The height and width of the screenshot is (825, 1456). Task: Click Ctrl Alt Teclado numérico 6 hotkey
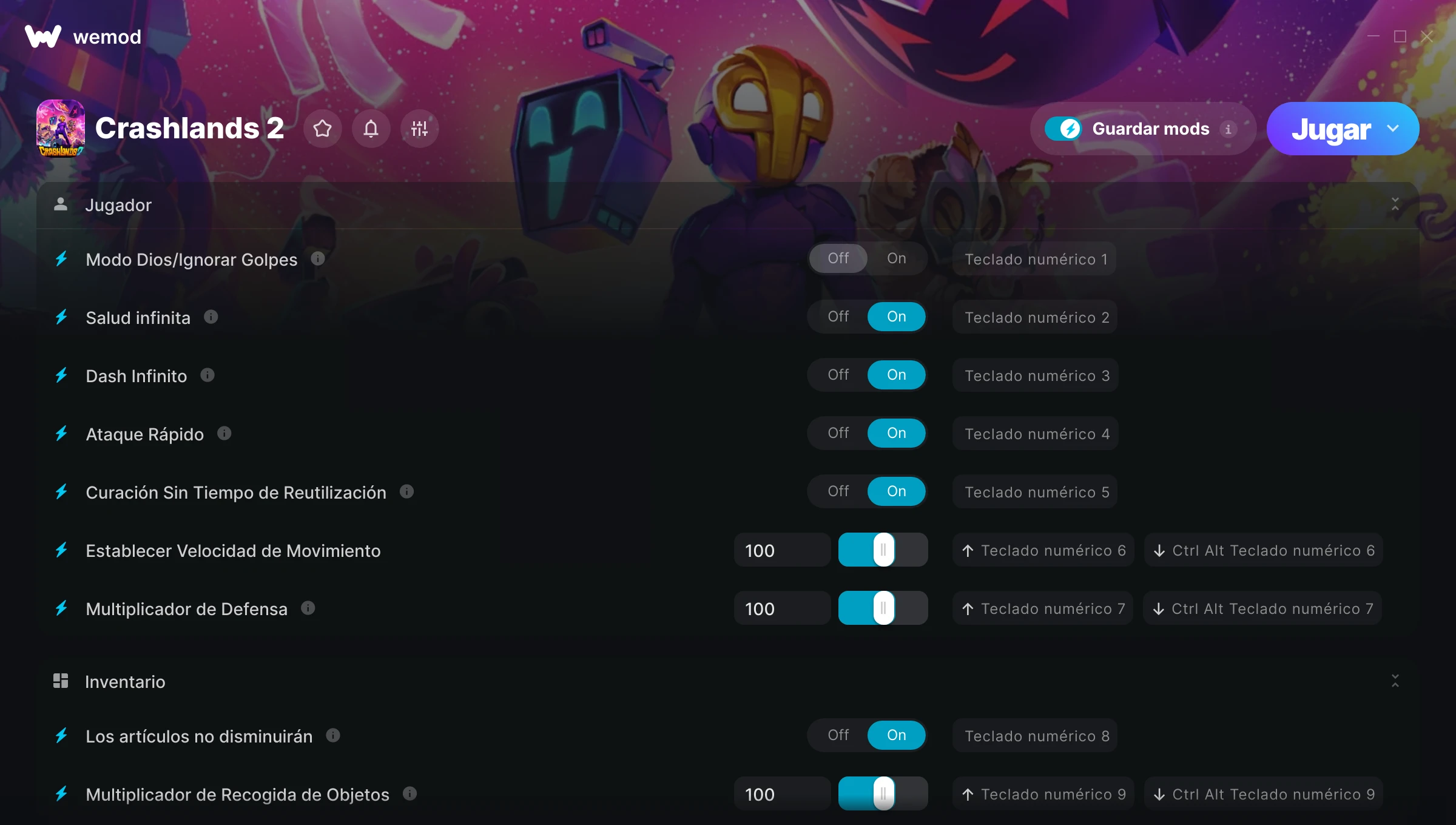(x=1264, y=550)
